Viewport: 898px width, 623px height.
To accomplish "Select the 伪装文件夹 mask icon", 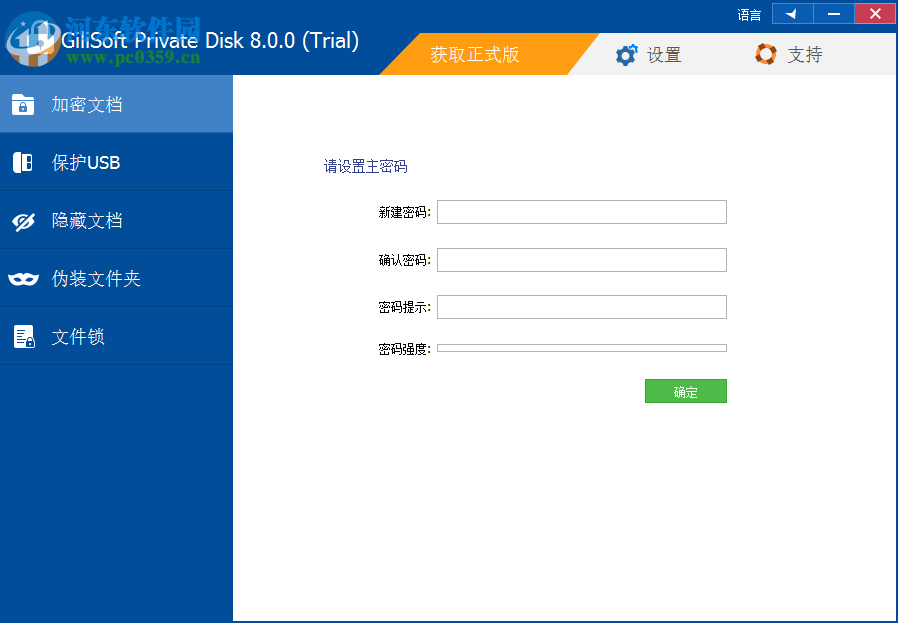I will point(22,277).
